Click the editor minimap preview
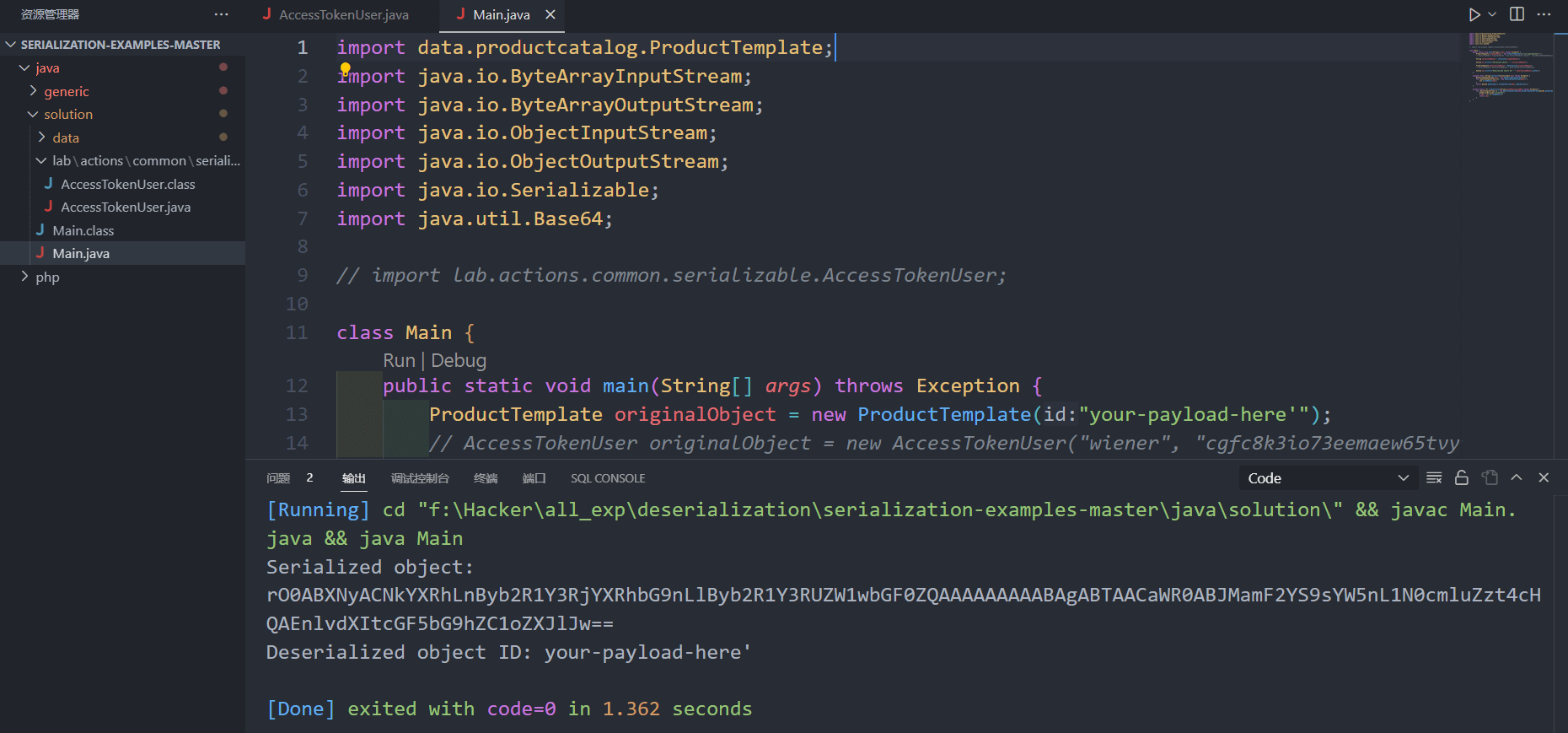Viewport: 1568px width, 733px height. coord(1511,67)
